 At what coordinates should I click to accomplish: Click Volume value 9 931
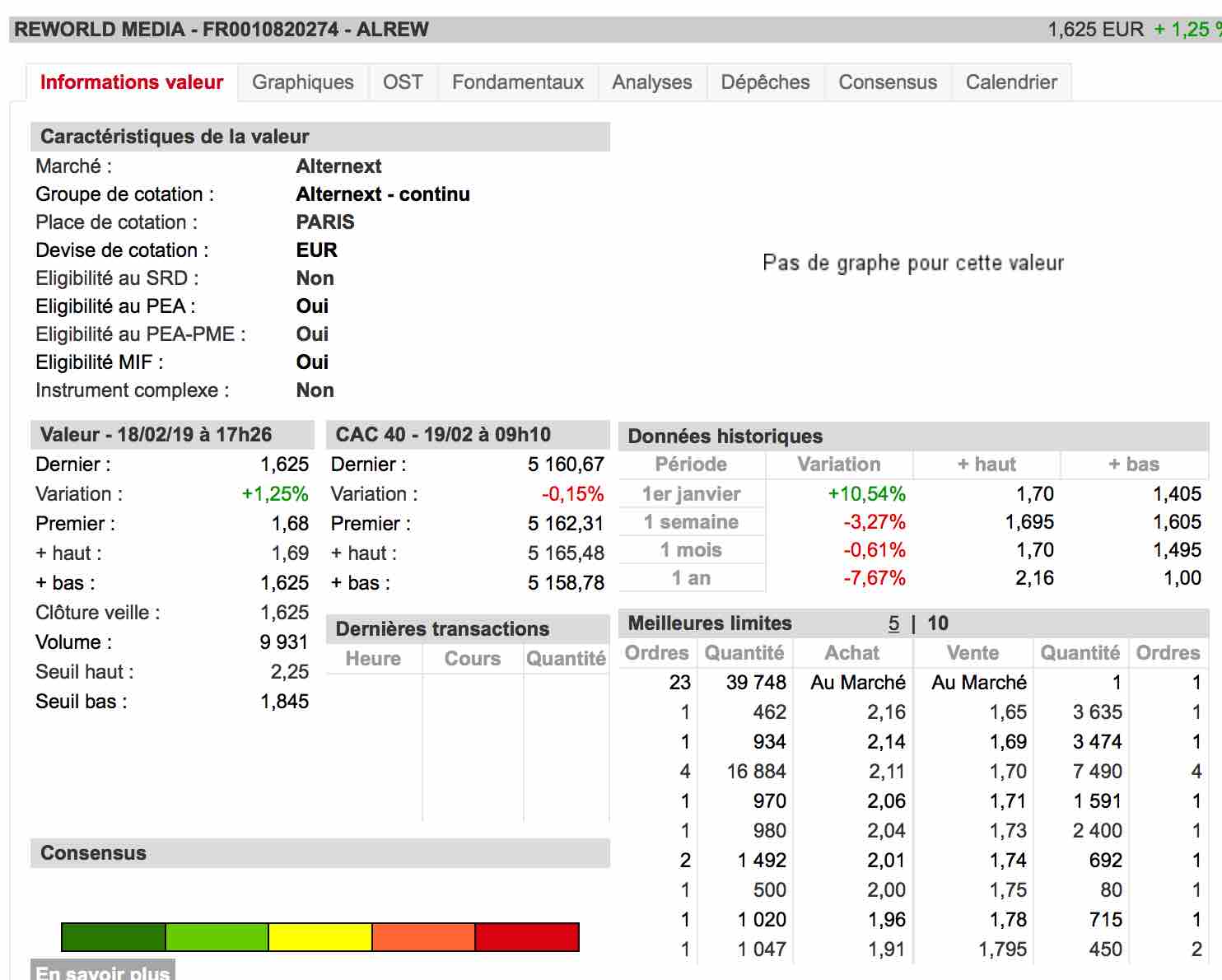coord(284,642)
